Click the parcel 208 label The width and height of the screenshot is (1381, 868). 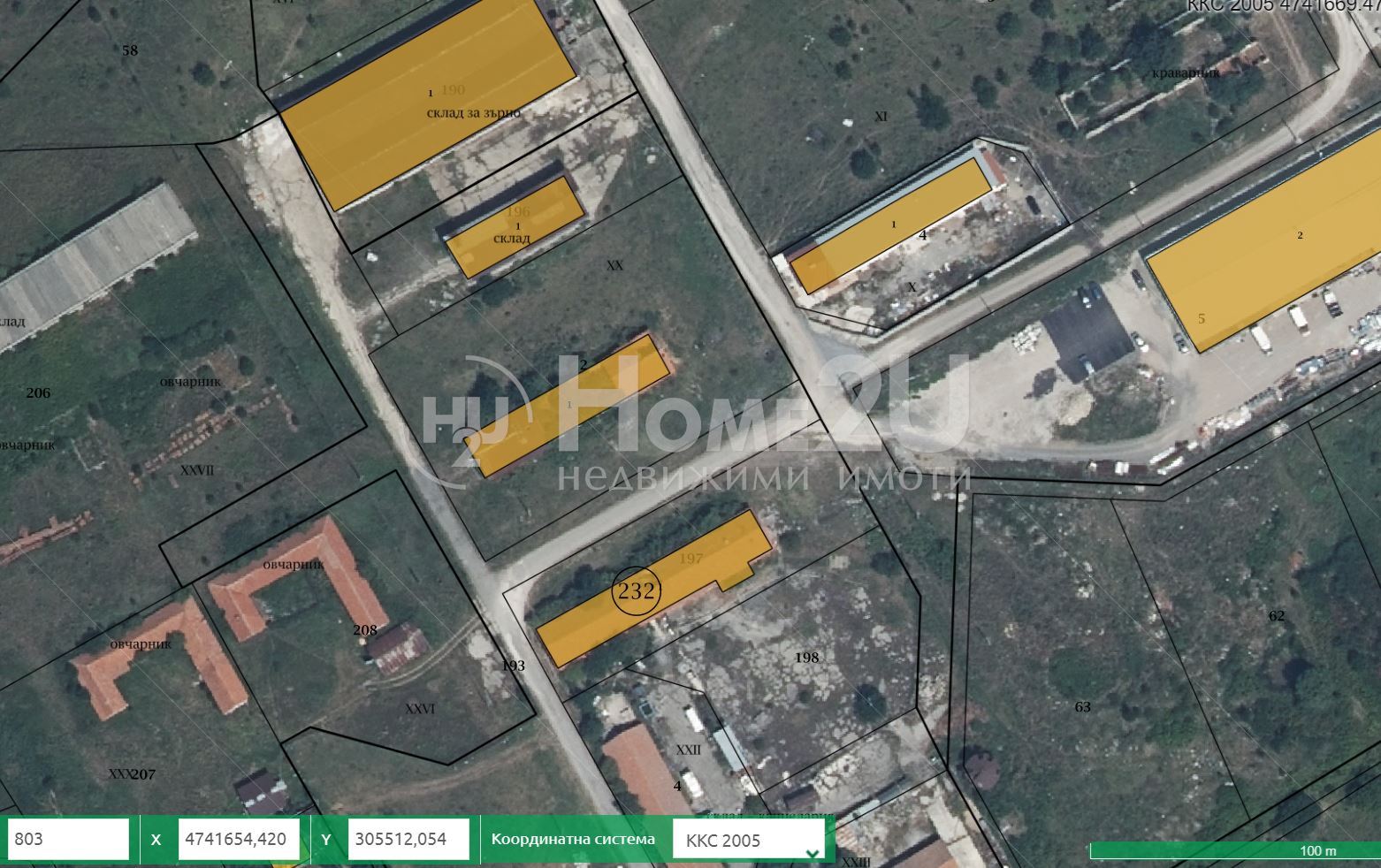[364, 630]
